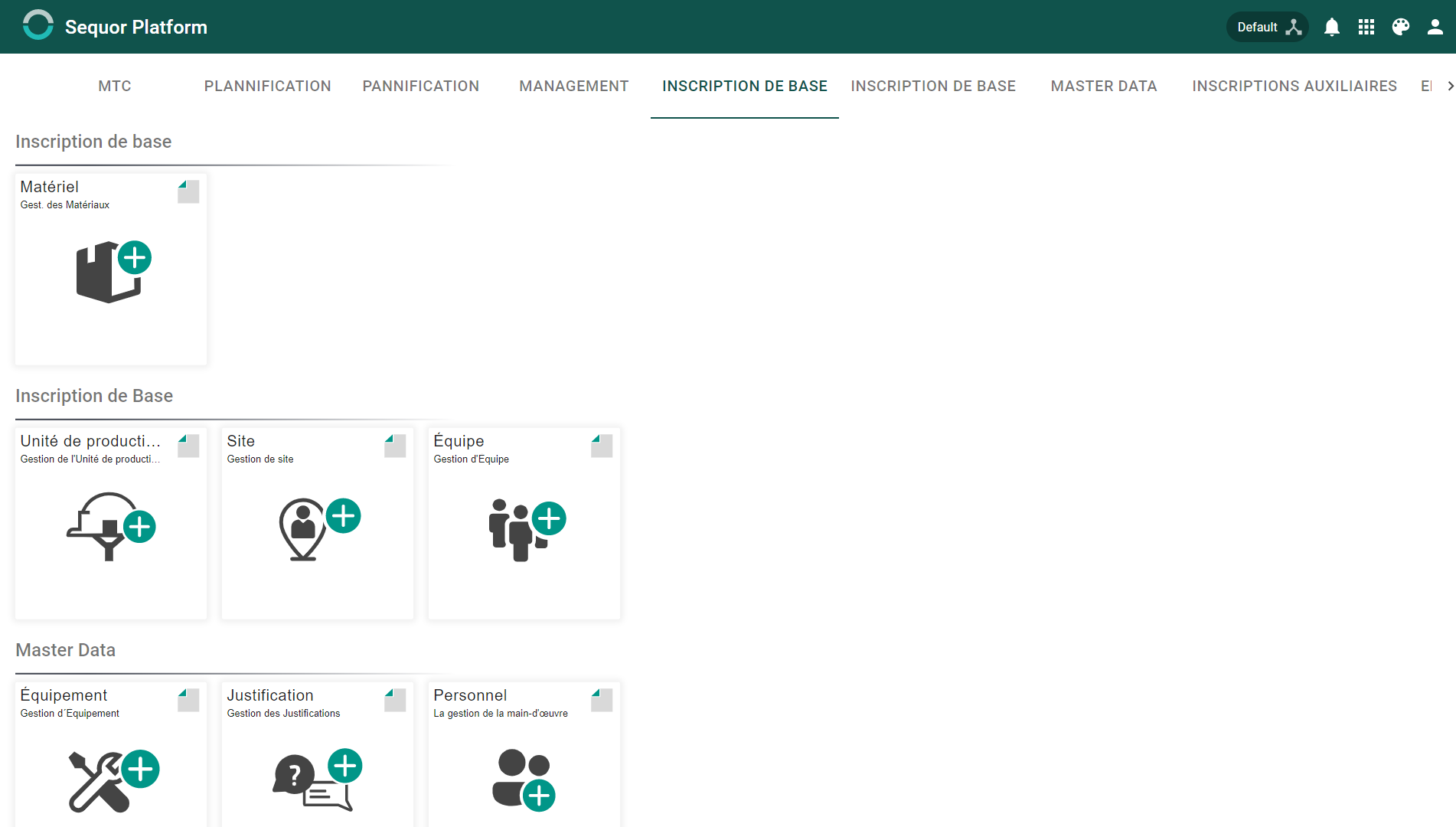Select the Management tab
The height and width of the screenshot is (827, 1456).
pyautogui.click(x=574, y=86)
